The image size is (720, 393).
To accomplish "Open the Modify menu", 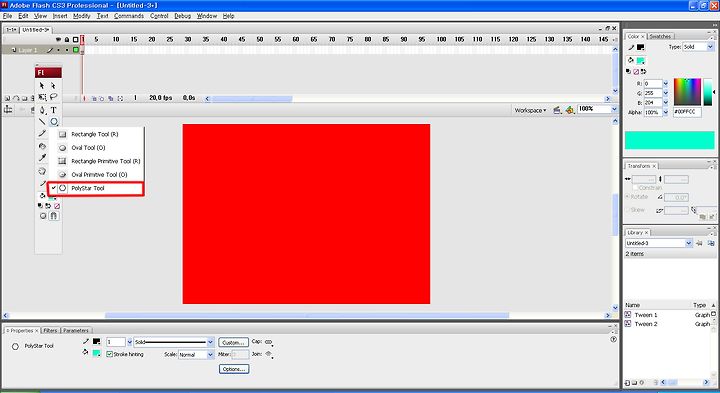I will pyautogui.click(x=82, y=16).
